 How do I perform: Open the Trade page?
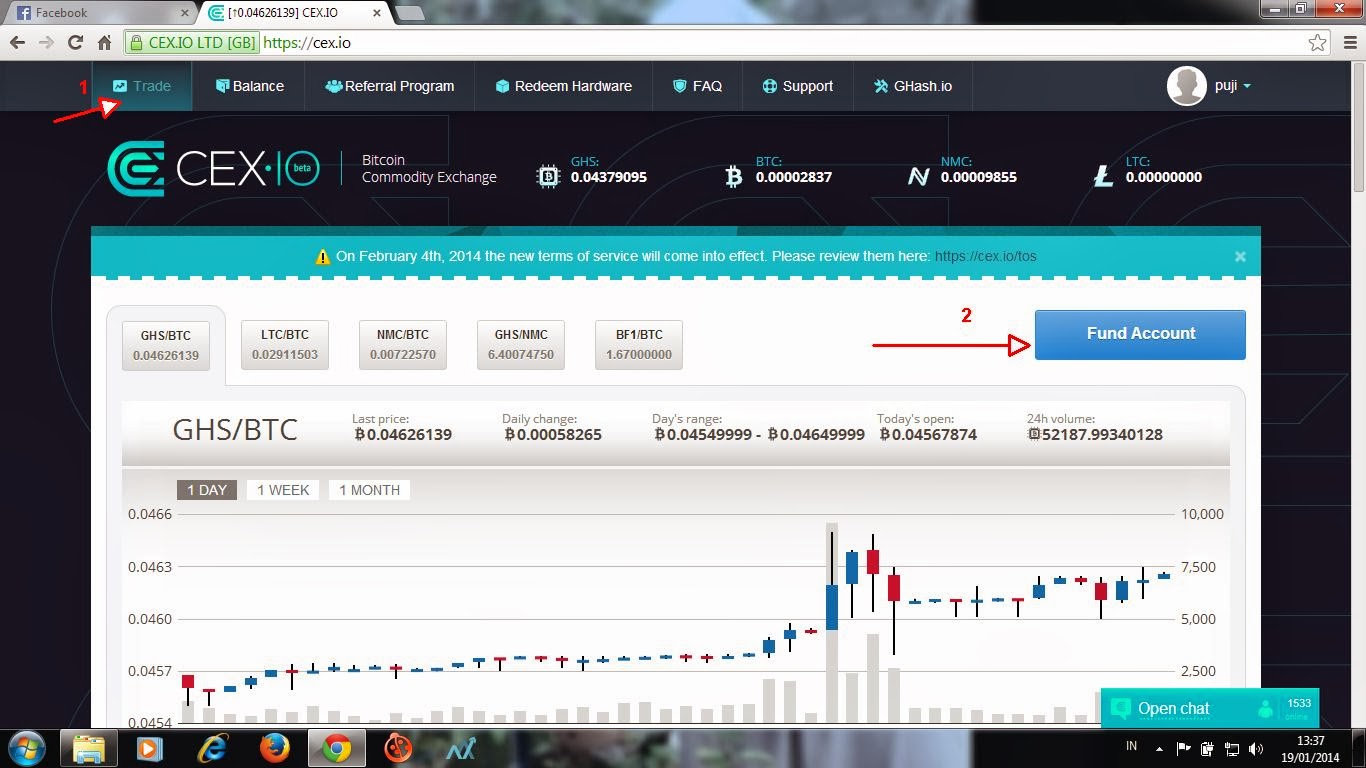[x=141, y=86]
